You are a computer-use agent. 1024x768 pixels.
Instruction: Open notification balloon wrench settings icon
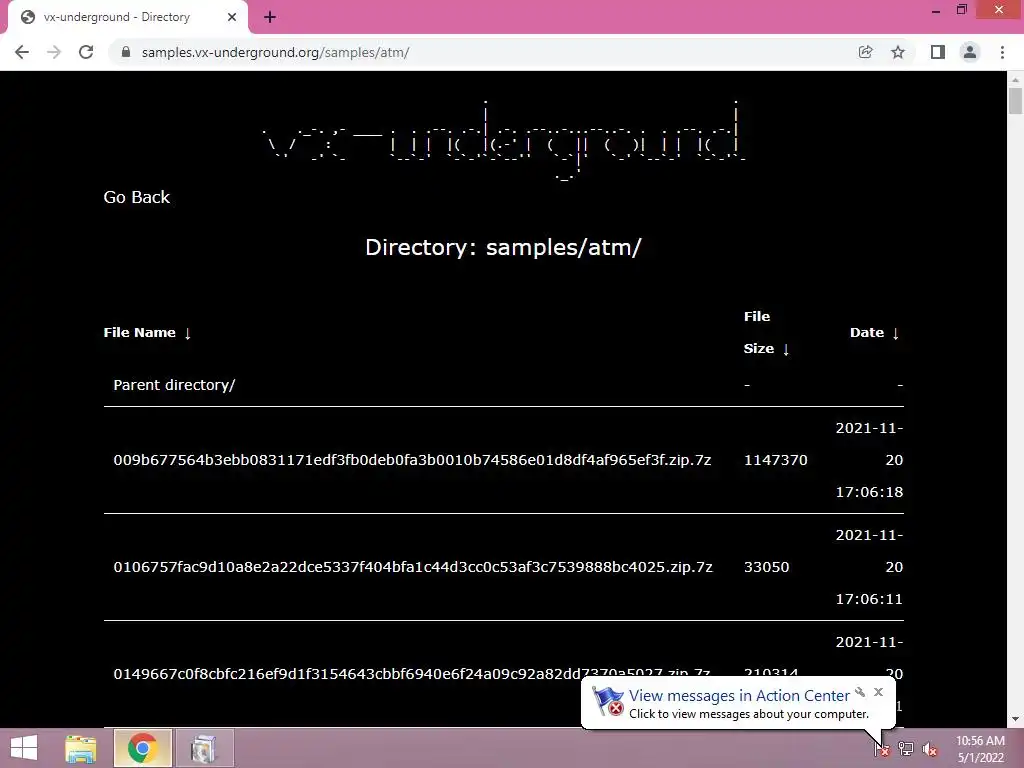[860, 692]
